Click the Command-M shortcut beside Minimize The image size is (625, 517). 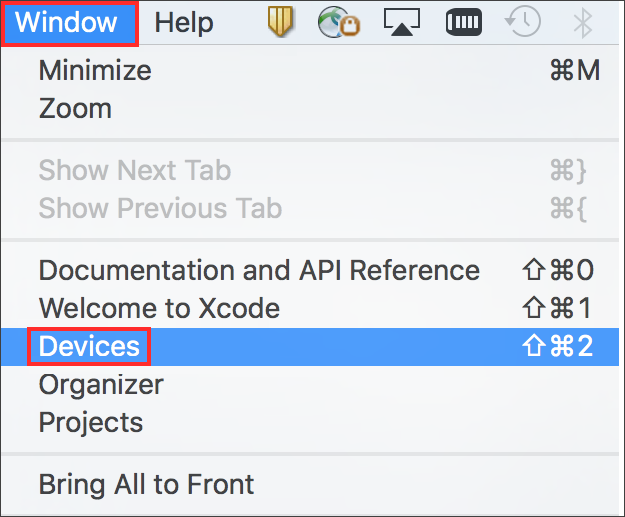[575, 71]
